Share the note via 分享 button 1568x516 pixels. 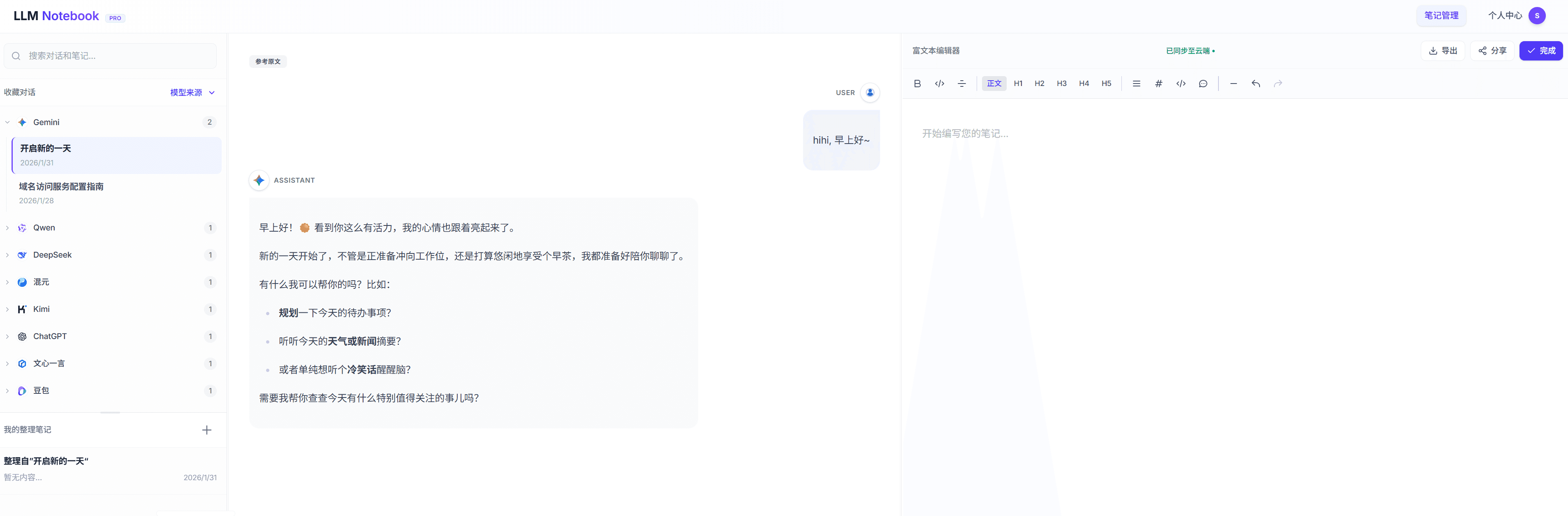1492,51
